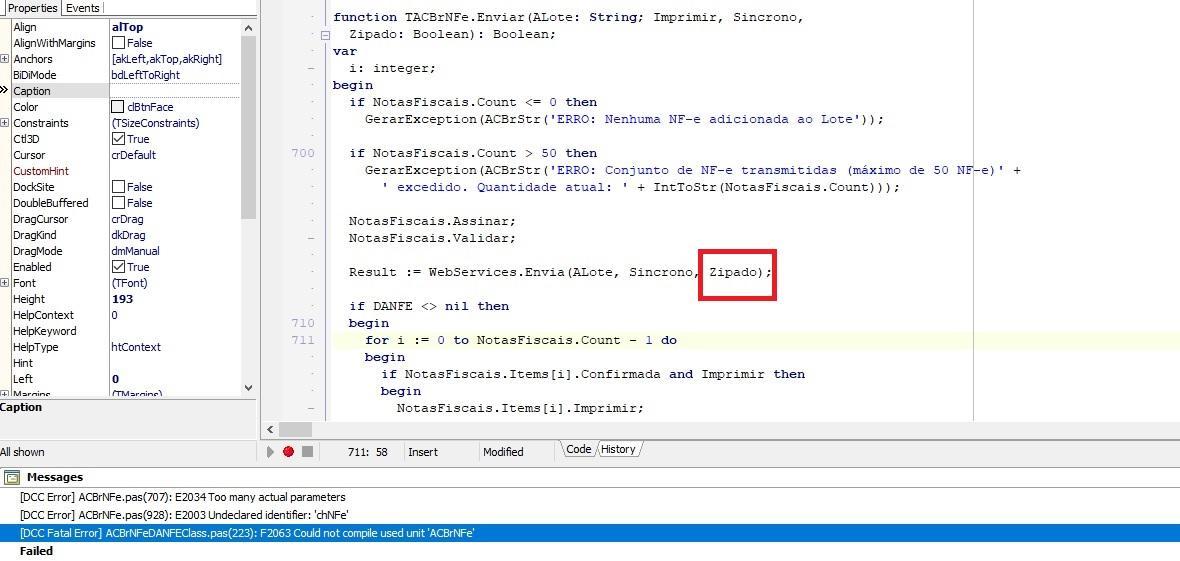Toggle the DockSite checkbox
Viewport: 1180px width, 561px height.
pyautogui.click(x=118, y=187)
